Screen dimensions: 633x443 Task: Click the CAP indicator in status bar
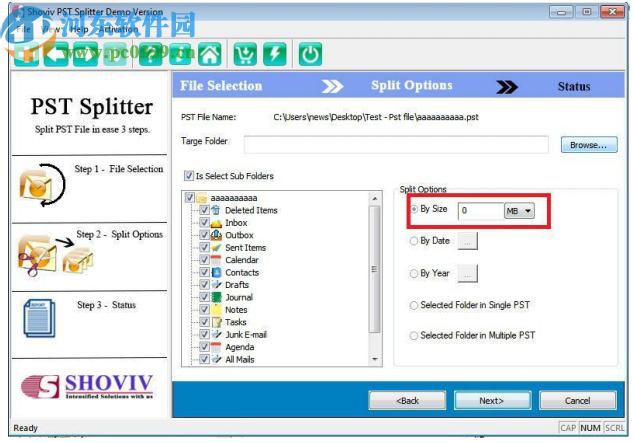click(x=568, y=428)
